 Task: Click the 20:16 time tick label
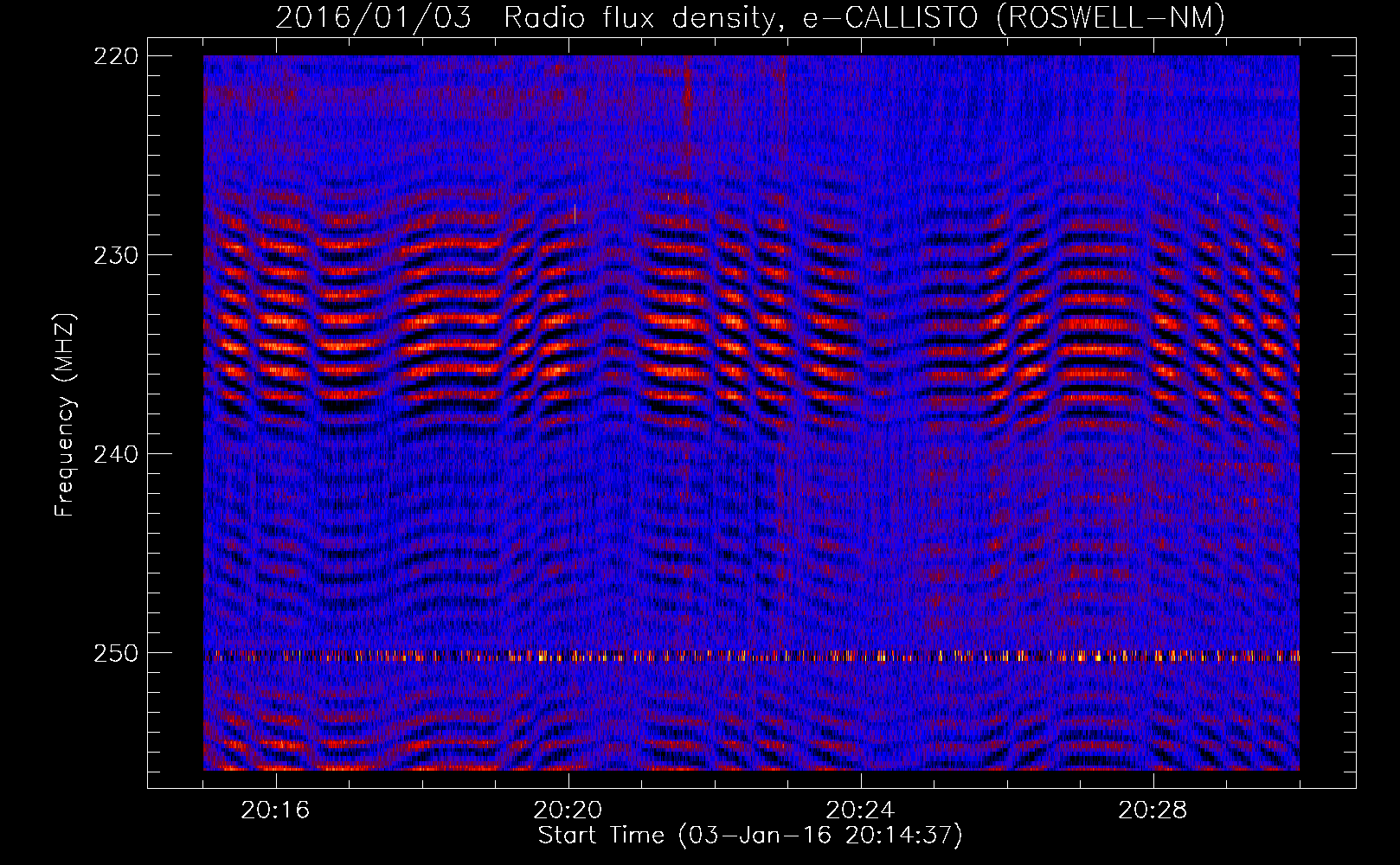[276, 810]
